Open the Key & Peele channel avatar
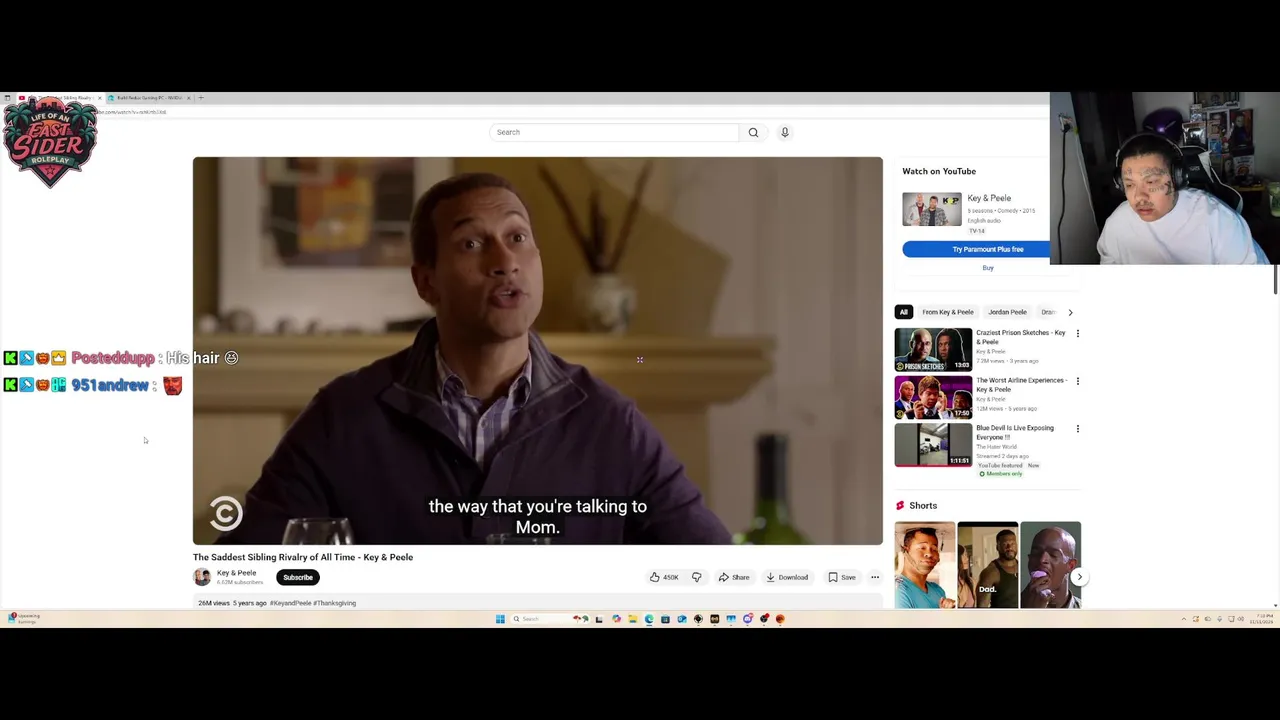 [x=202, y=577]
